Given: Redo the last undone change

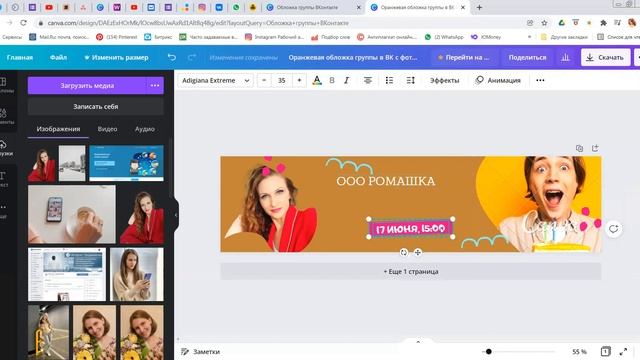Looking at the screenshot, I should [192, 58].
